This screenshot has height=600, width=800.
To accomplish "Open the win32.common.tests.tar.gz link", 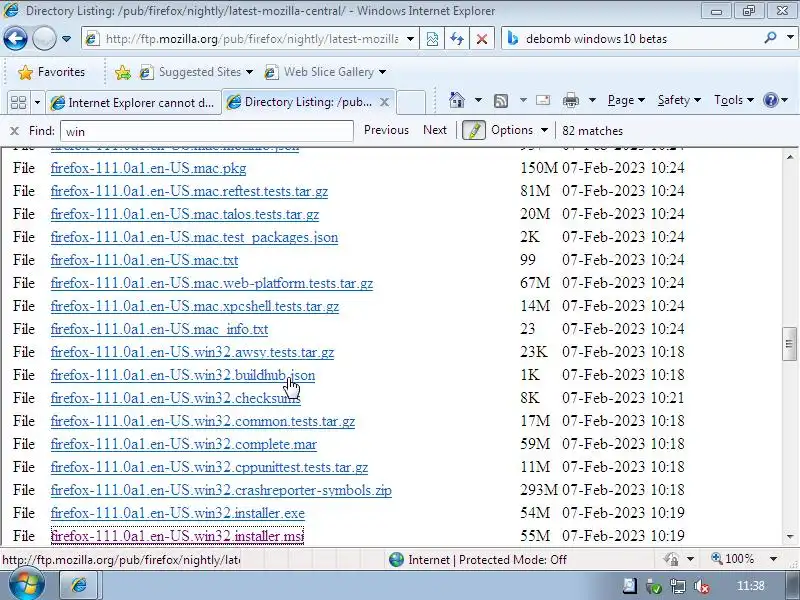I will (203, 421).
